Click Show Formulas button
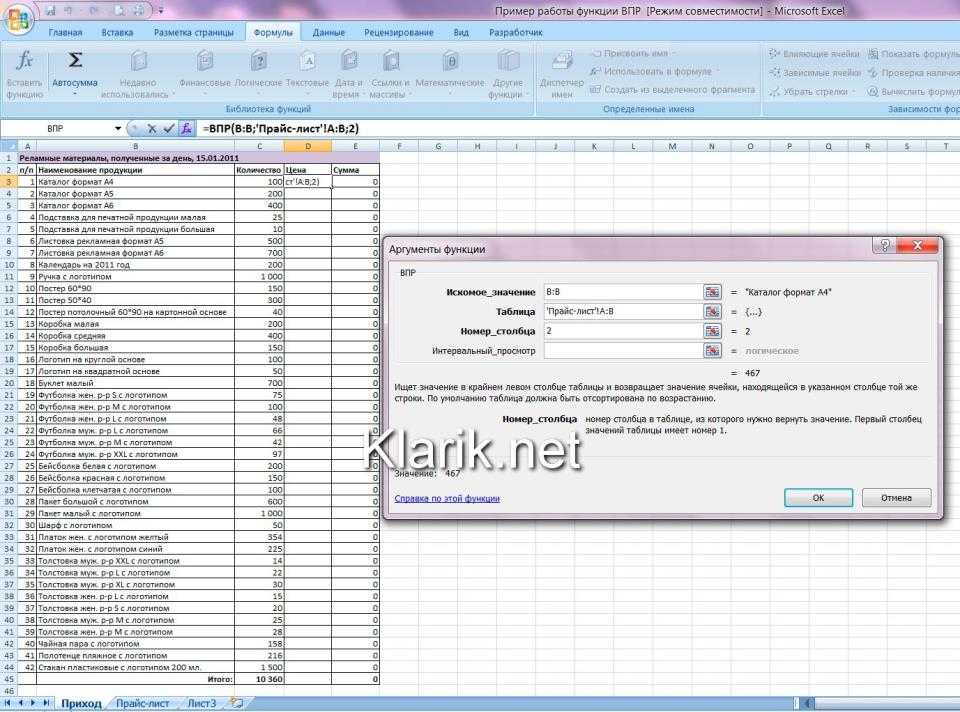Viewport: 960px width, 712px height. tap(913, 54)
